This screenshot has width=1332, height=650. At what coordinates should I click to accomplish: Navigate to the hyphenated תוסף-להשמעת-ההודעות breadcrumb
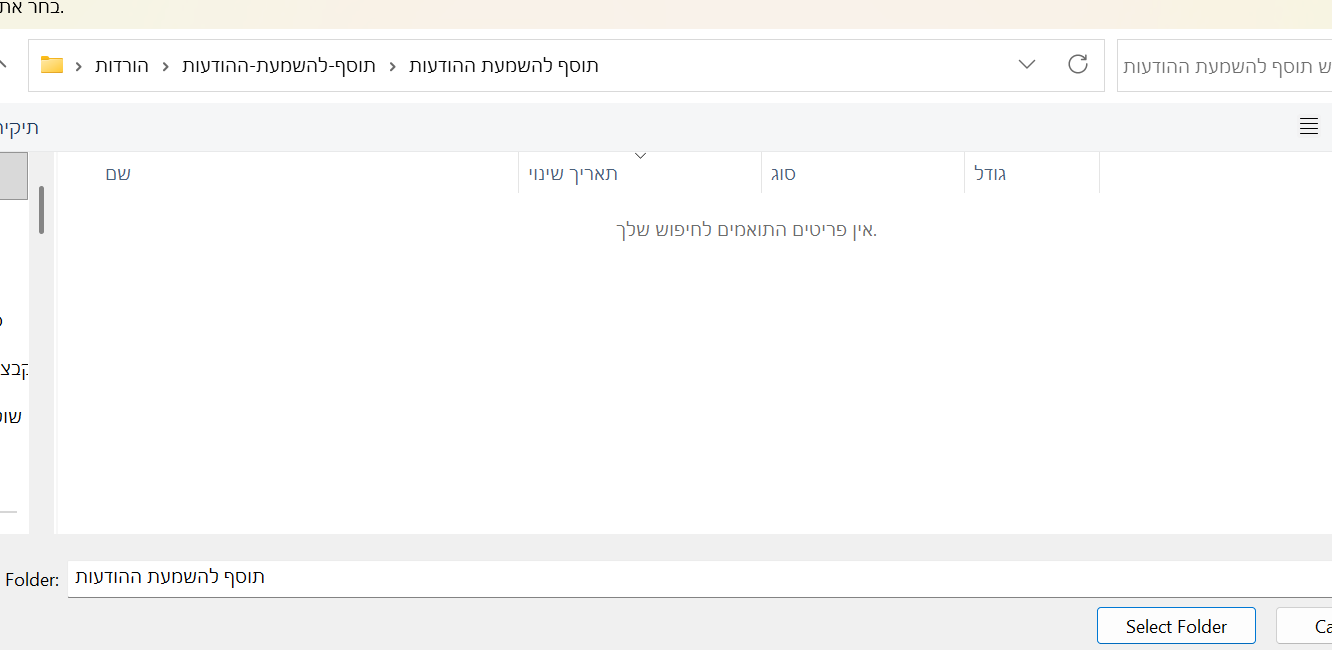[x=279, y=66]
